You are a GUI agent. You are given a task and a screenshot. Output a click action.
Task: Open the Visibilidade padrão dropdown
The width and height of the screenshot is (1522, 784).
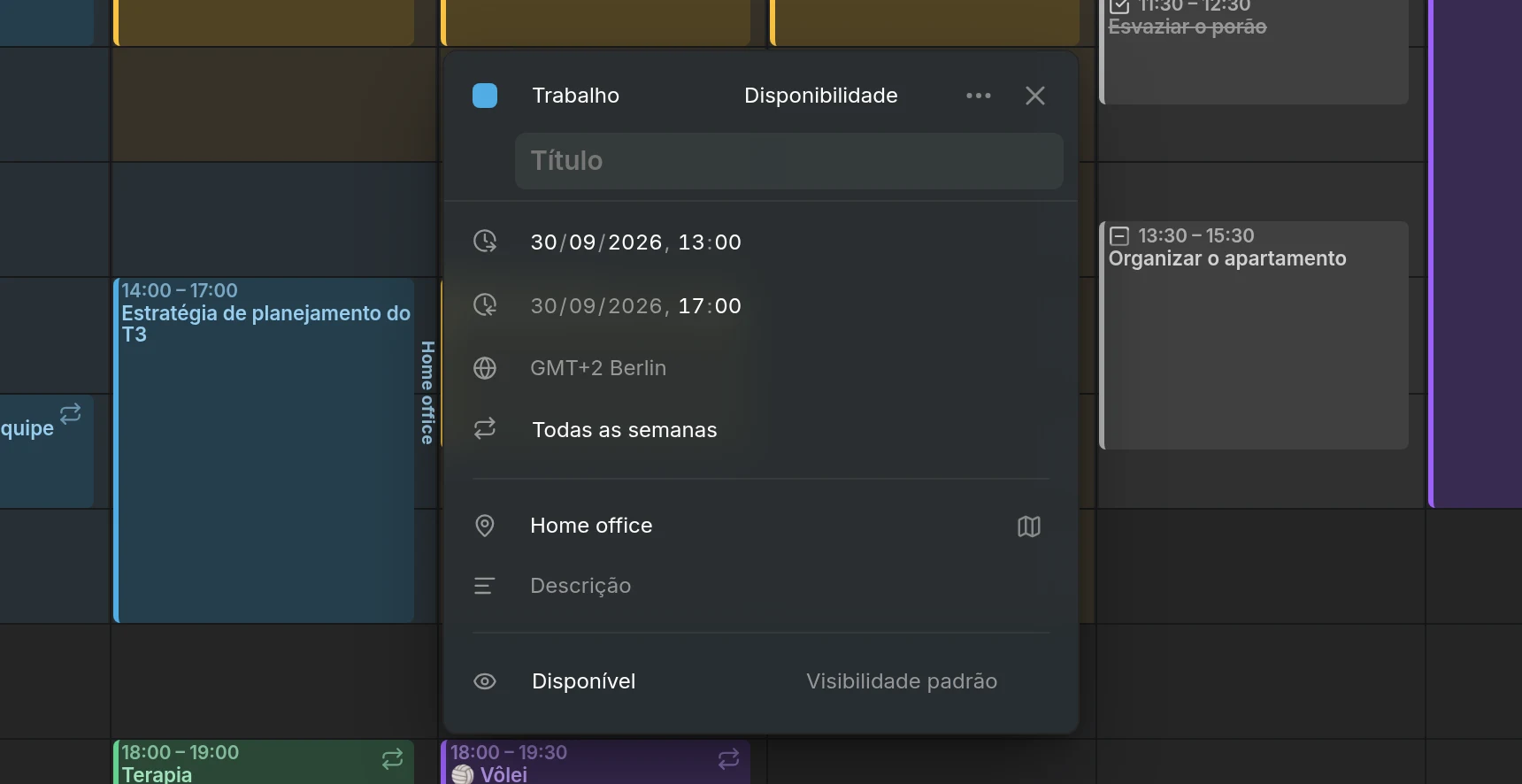click(x=902, y=681)
